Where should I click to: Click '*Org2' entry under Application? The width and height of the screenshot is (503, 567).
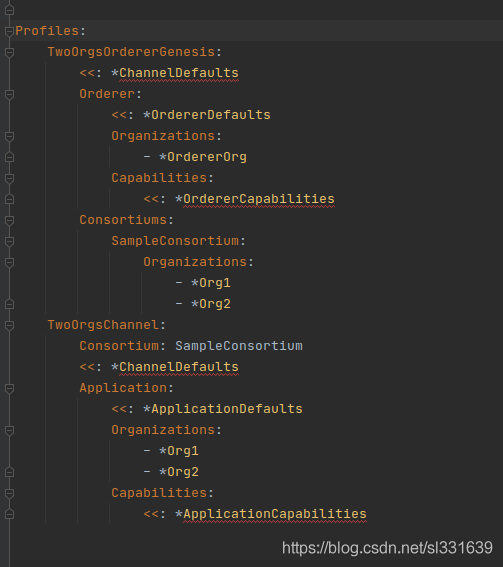[179, 471]
